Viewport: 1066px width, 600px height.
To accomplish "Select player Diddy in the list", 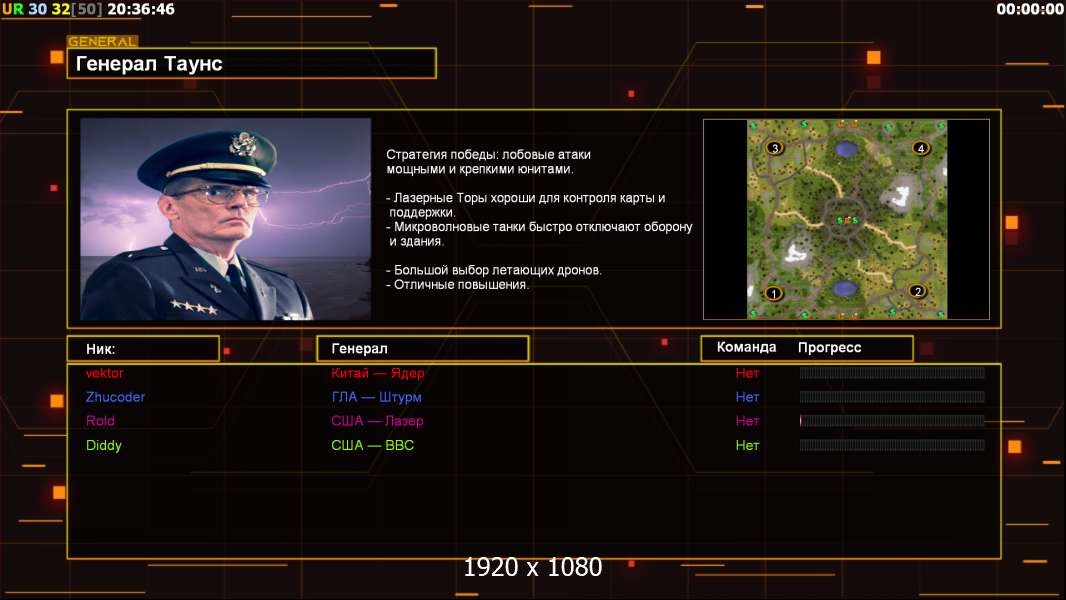I will click(103, 445).
